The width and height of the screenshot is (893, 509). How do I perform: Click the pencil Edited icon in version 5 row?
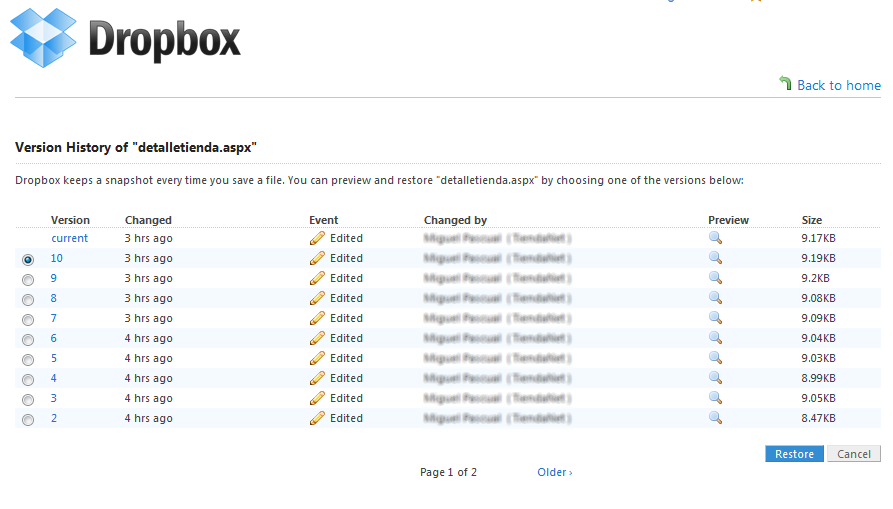pos(317,358)
